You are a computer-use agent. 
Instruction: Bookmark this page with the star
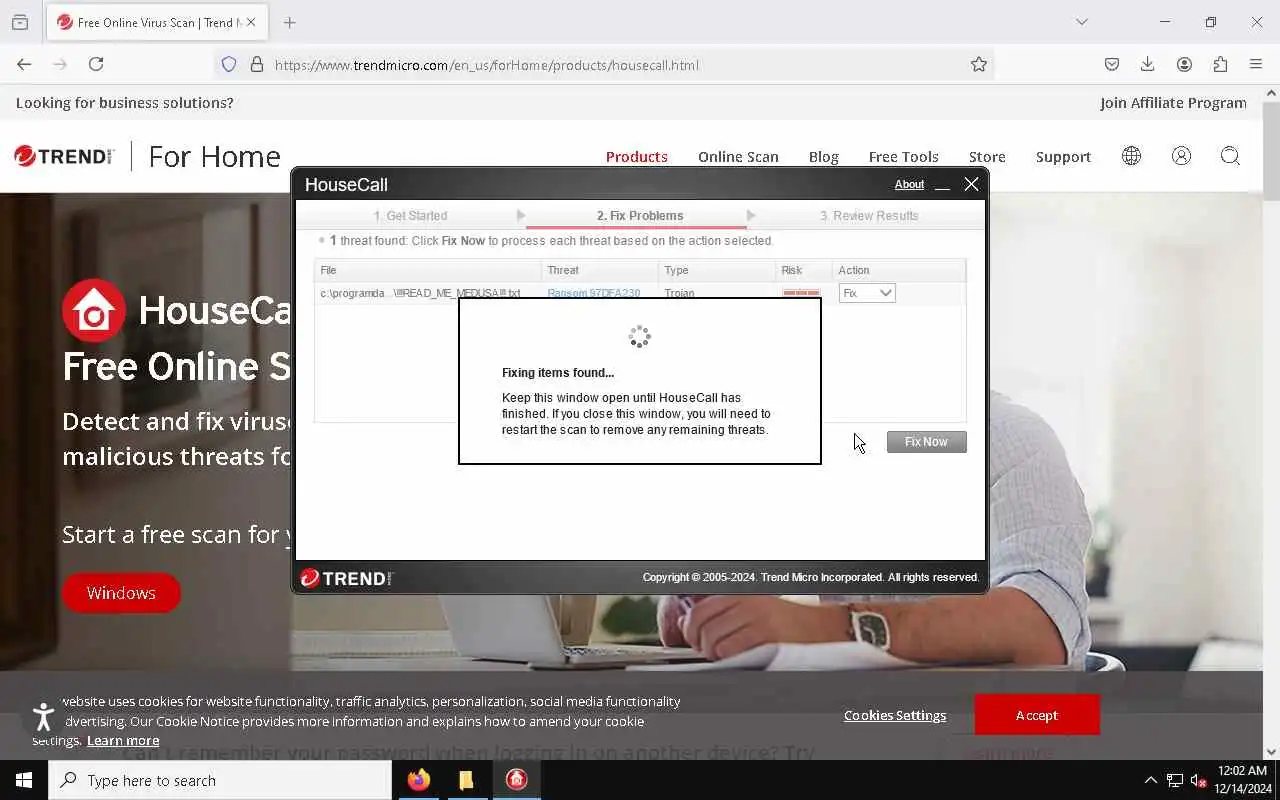pyautogui.click(x=979, y=65)
